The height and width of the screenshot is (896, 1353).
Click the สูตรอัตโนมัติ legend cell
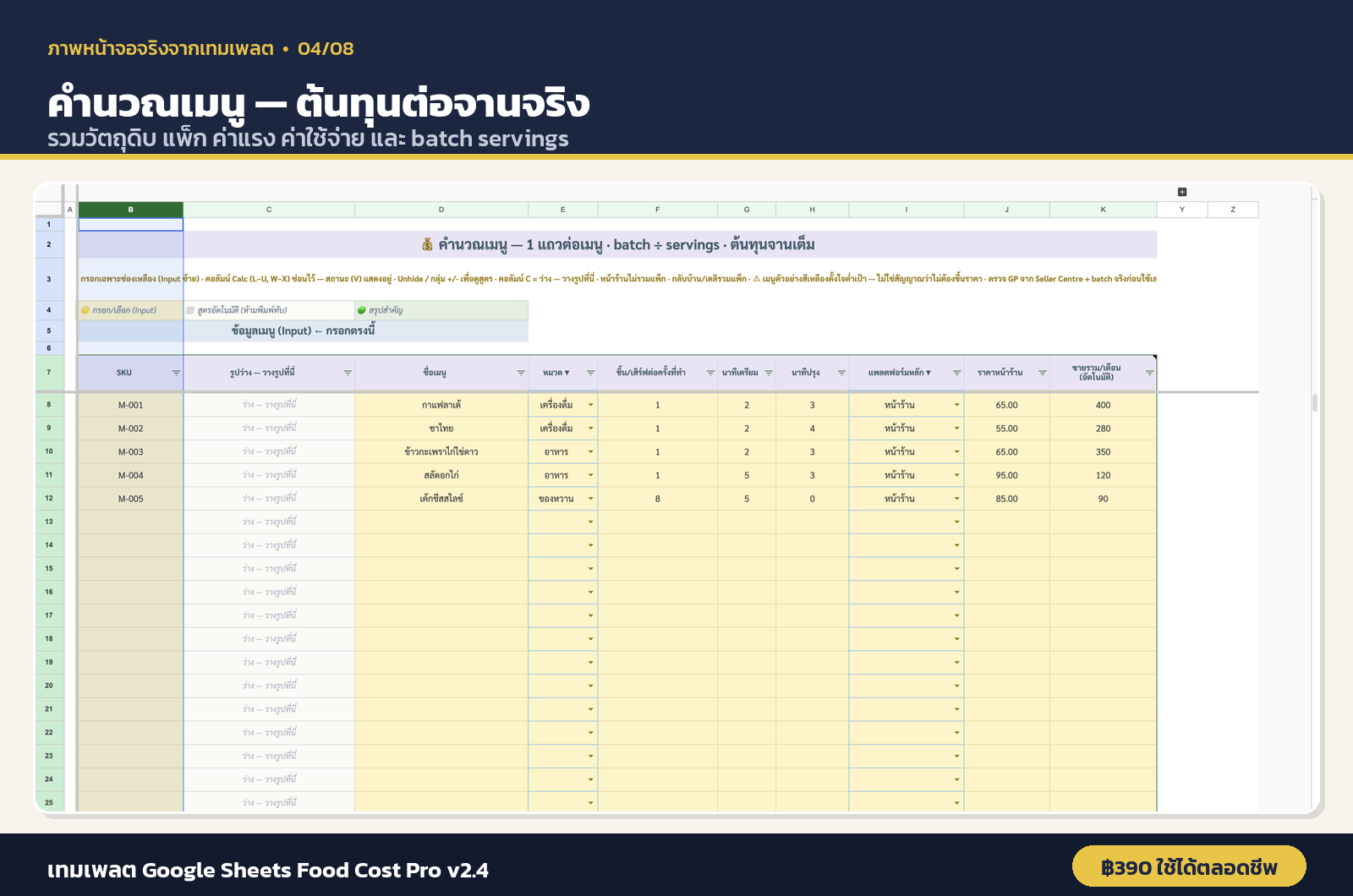click(269, 310)
